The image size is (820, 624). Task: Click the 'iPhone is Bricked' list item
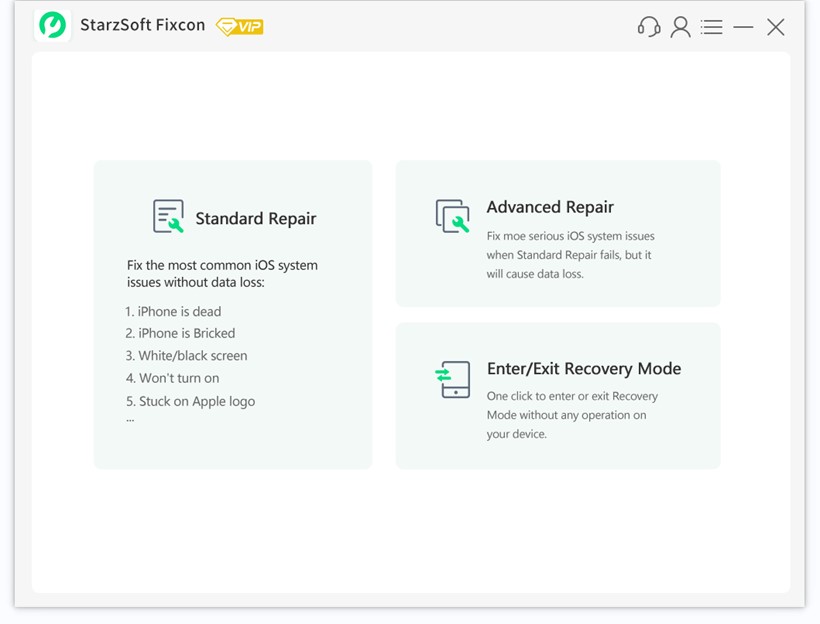pos(181,333)
